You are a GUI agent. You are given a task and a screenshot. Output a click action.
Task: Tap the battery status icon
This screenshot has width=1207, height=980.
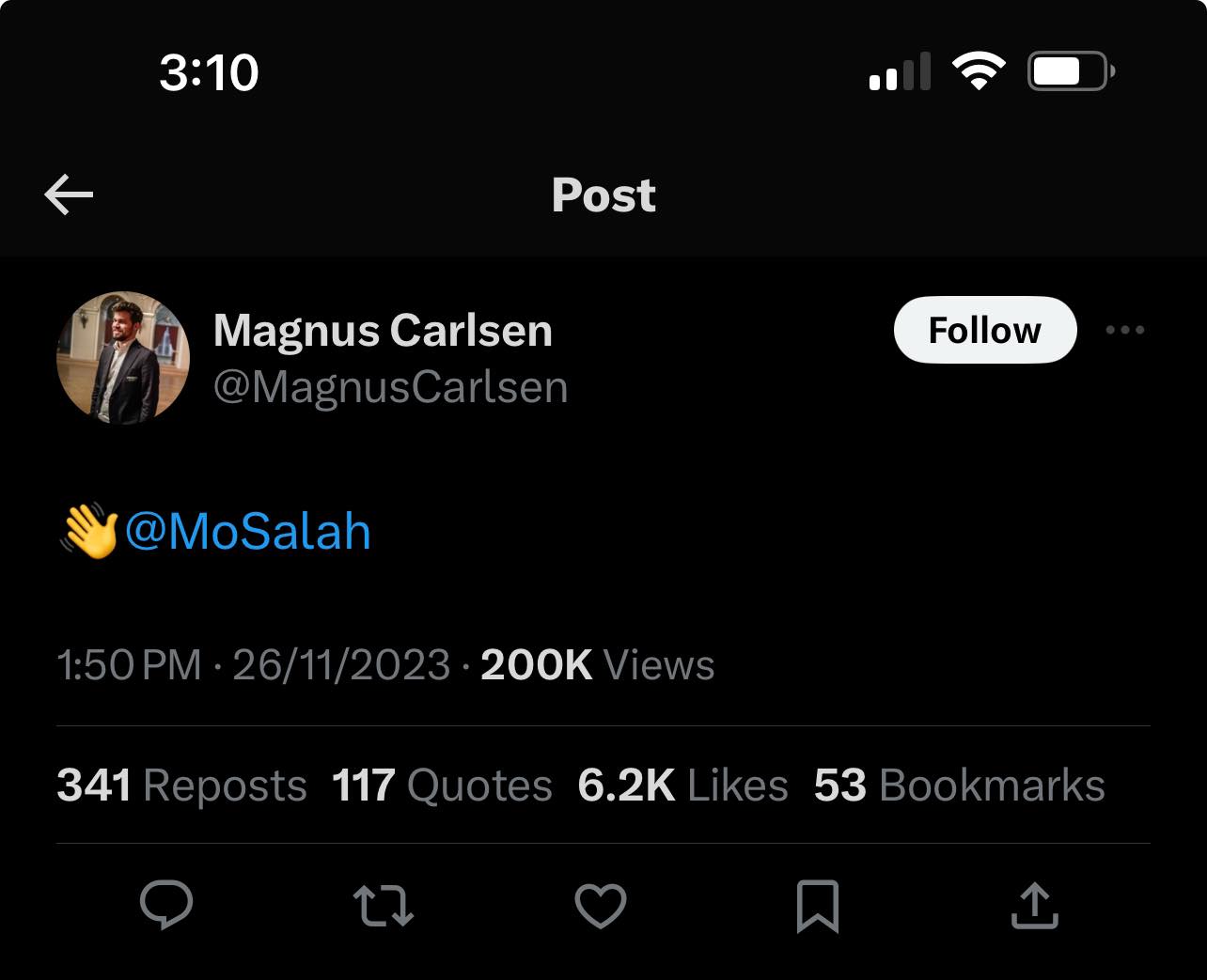click(x=1071, y=71)
